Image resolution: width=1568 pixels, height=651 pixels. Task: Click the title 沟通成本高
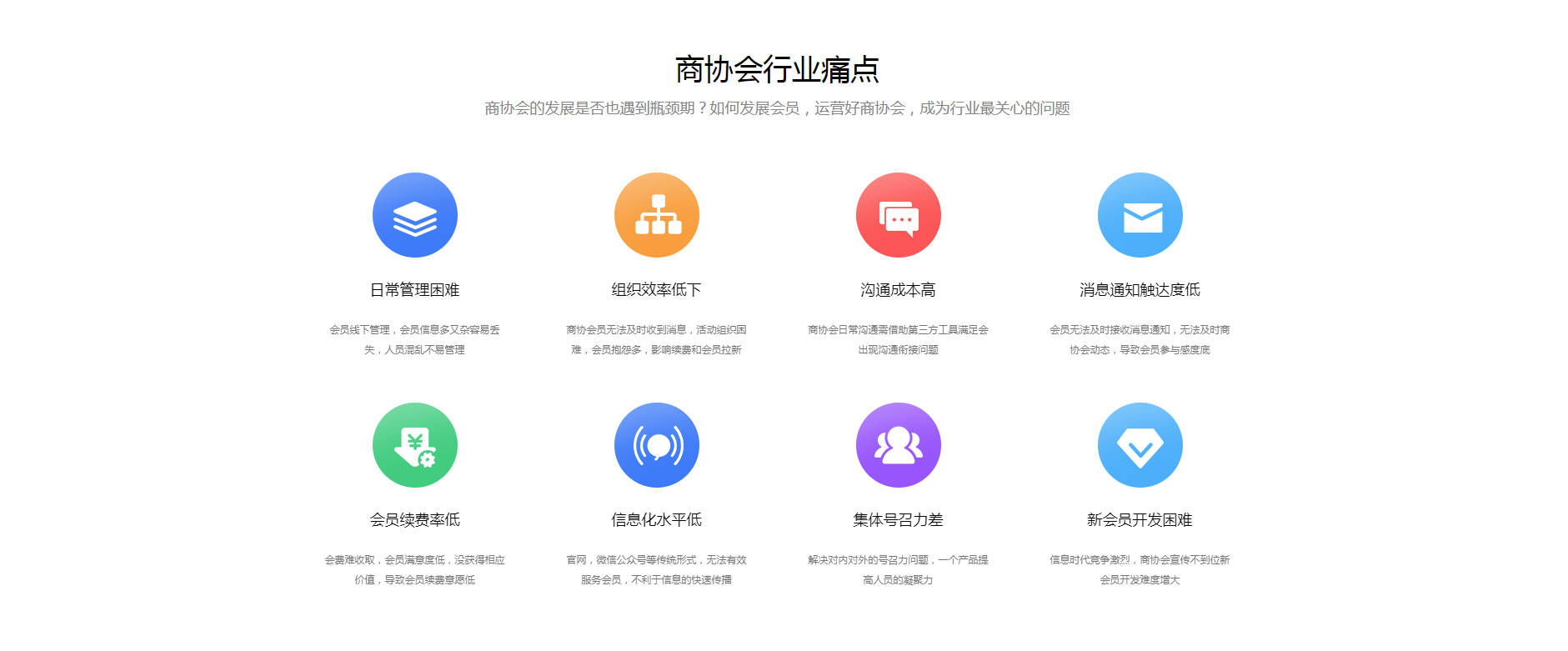pyautogui.click(x=899, y=290)
